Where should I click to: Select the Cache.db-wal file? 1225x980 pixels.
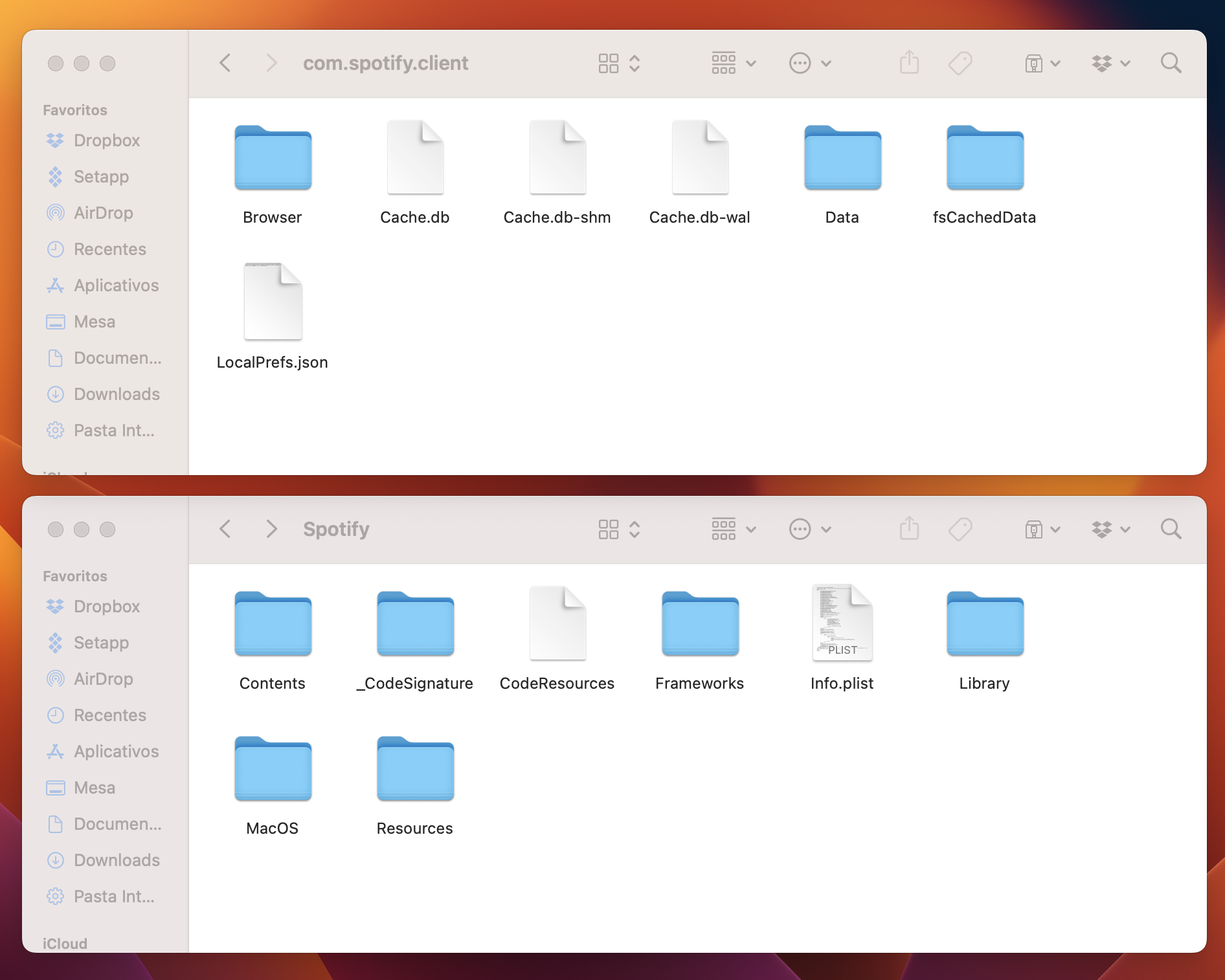[x=700, y=158]
